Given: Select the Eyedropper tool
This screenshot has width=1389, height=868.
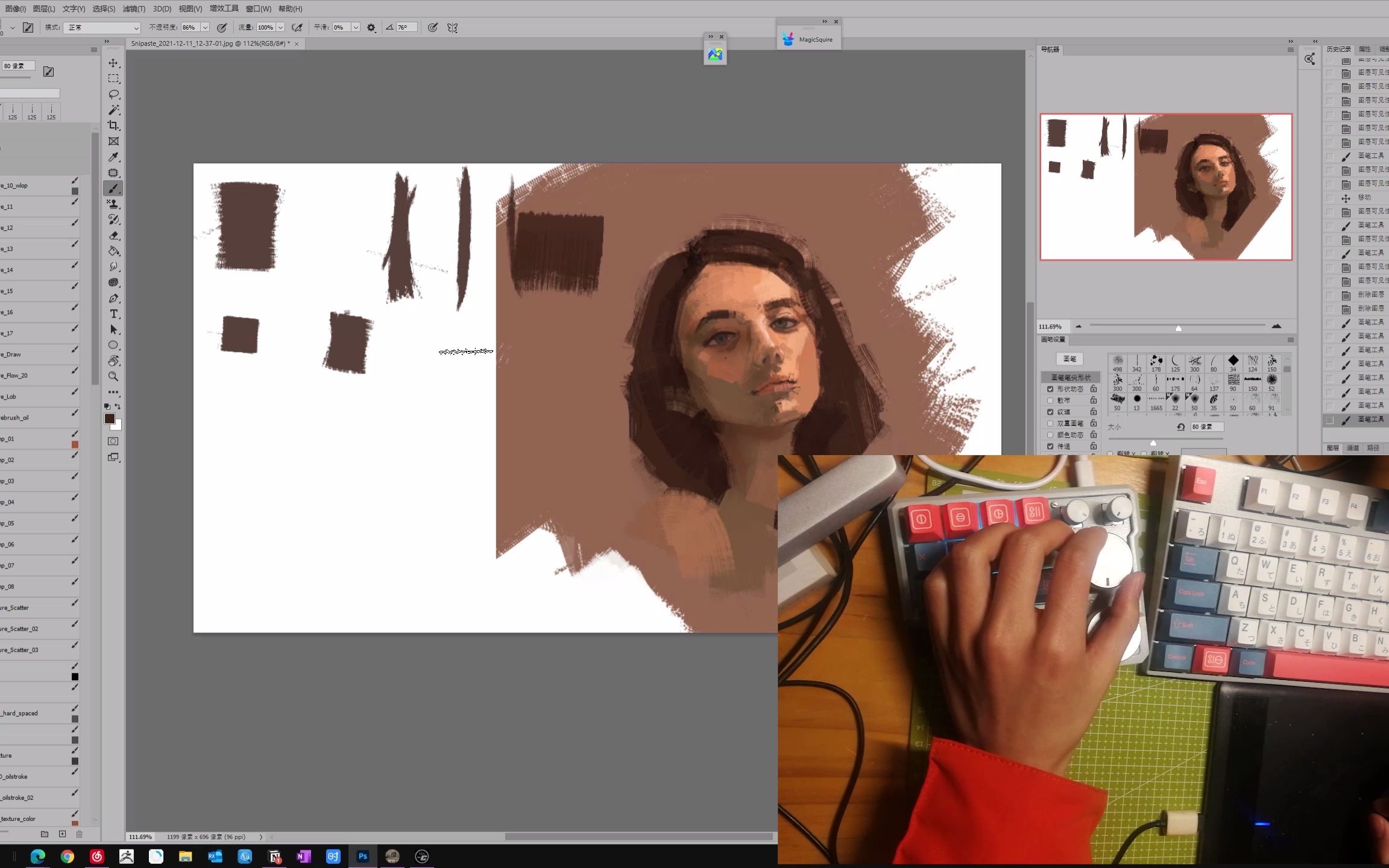Looking at the screenshot, I should point(113,157).
